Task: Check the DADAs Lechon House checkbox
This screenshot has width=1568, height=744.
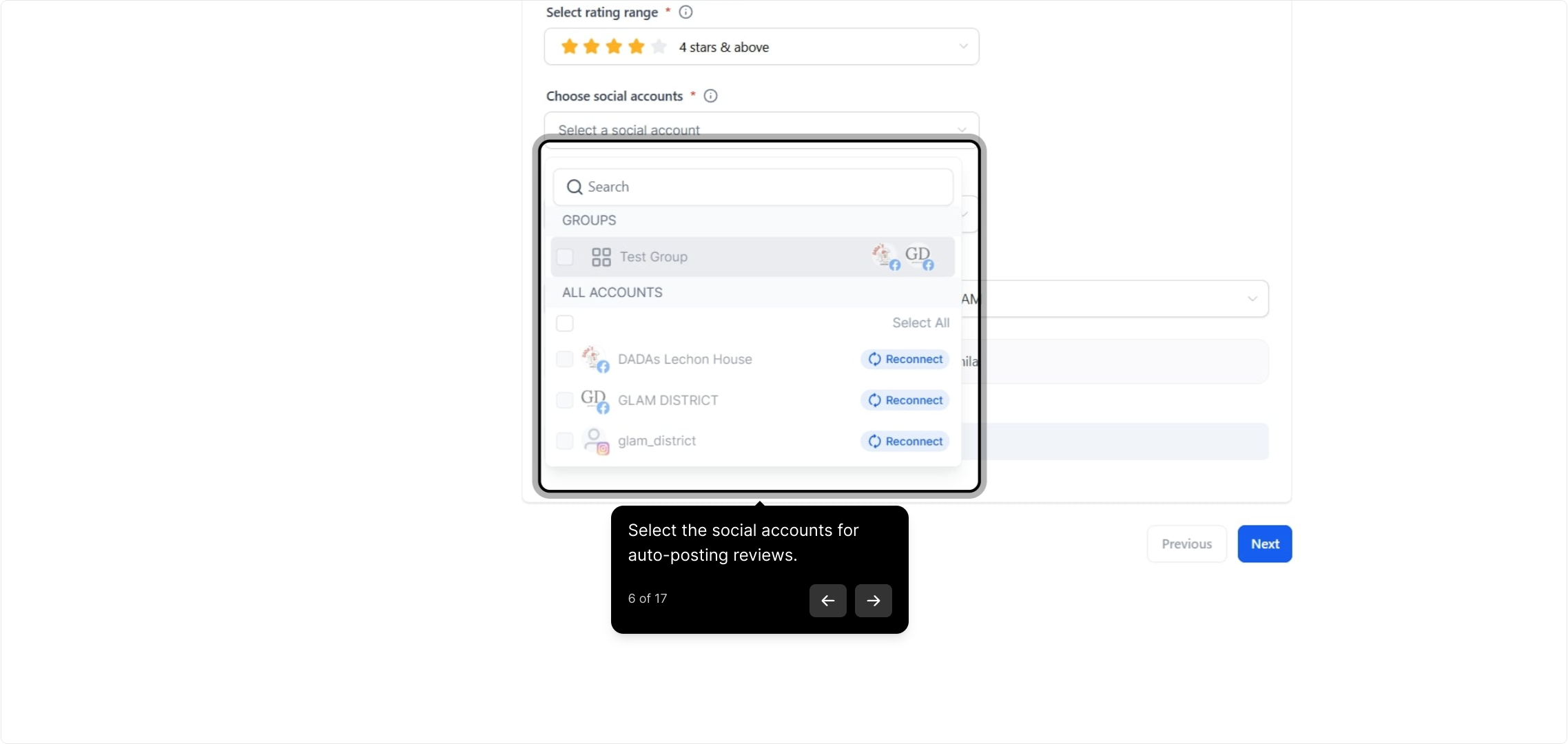Action: coord(565,359)
